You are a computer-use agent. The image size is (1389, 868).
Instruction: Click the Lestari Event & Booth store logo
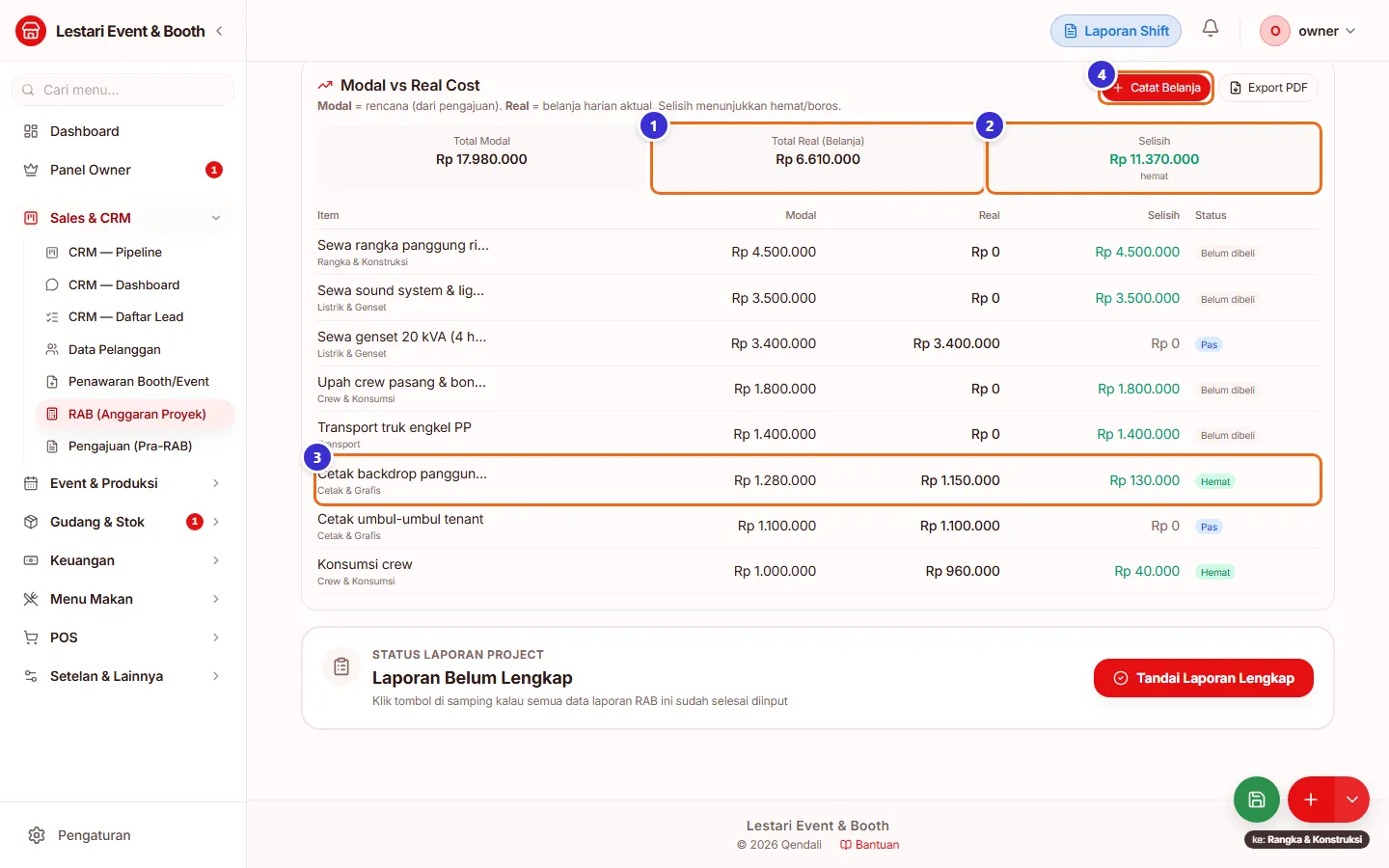click(x=31, y=31)
